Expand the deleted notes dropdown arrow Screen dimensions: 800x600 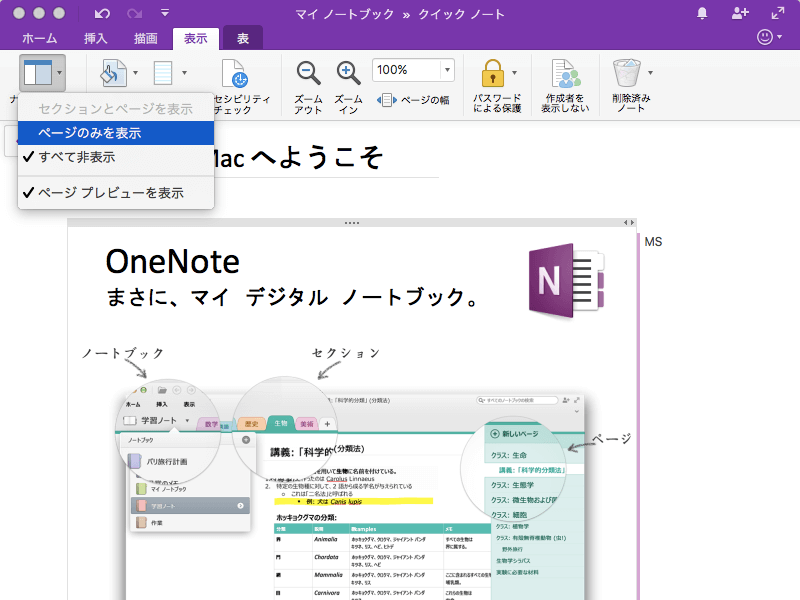click(651, 73)
